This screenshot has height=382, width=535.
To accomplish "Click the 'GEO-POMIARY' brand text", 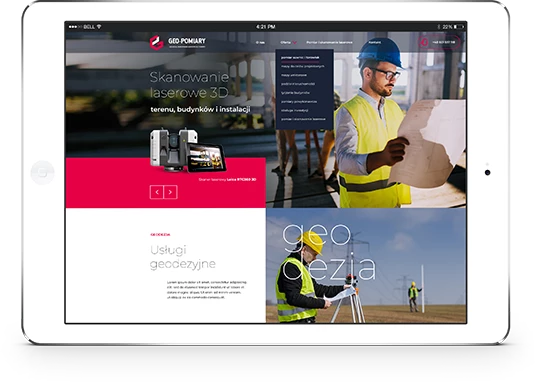I will (187, 41).
